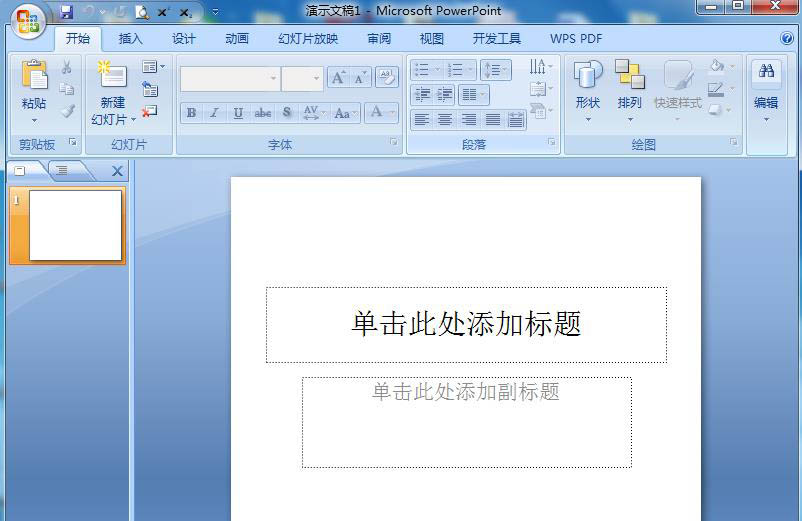
Task: Save the presentation from quick access toolbar
Action: coord(66,12)
